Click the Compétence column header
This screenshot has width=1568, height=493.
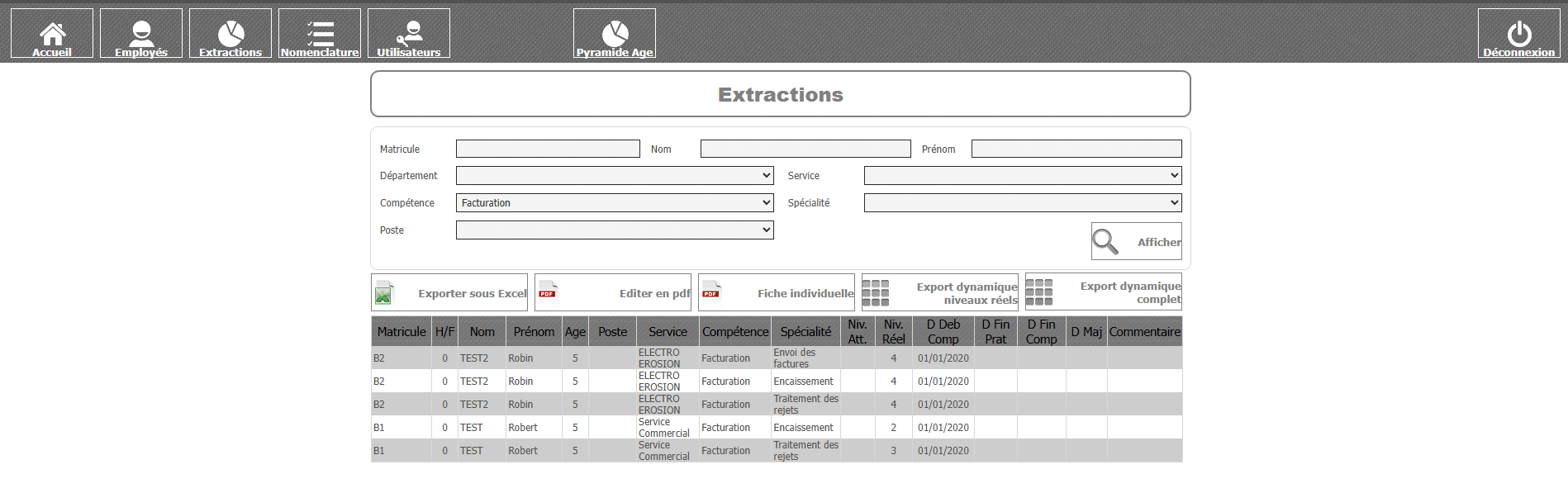[x=735, y=331]
